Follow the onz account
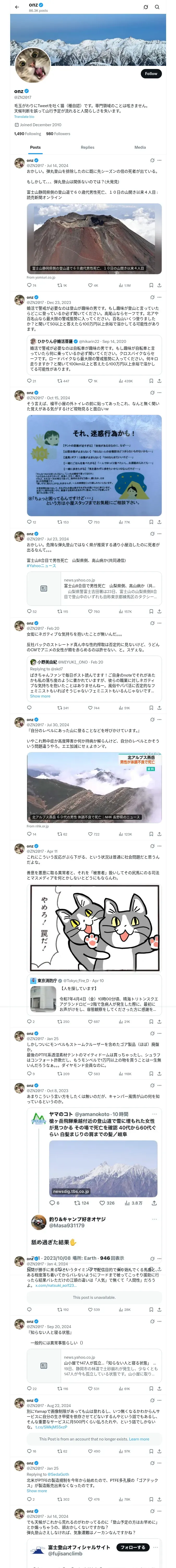Image resolution: width=176 pixels, height=1568 pixels. click(x=151, y=73)
